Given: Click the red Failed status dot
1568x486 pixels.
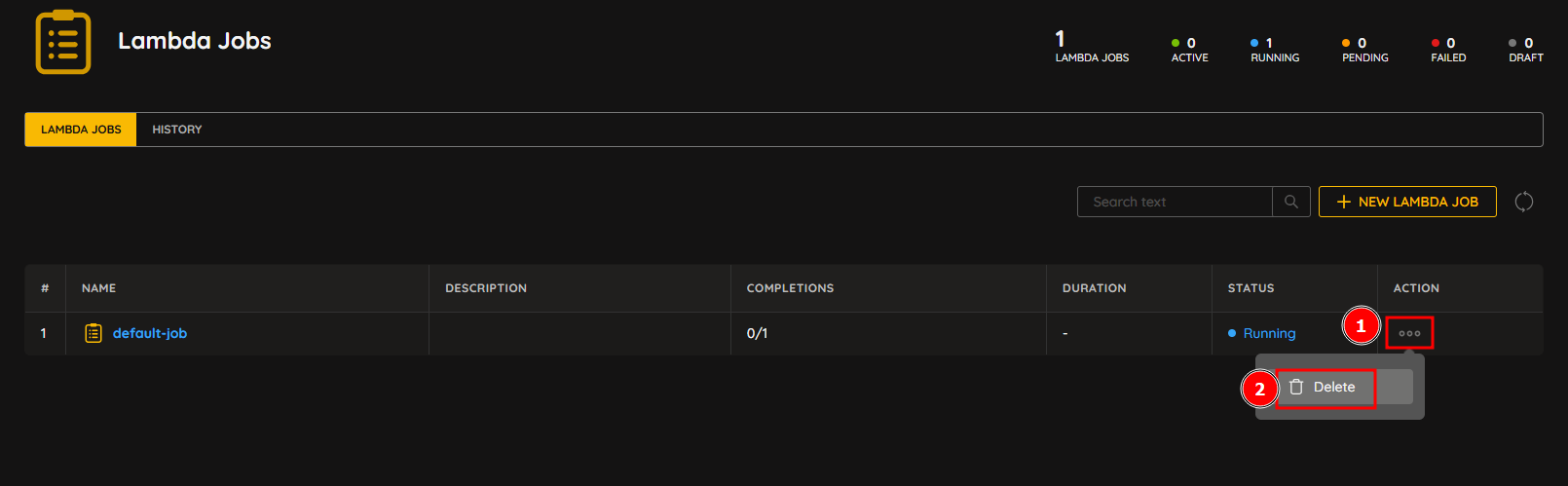Looking at the screenshot, I should point(1436,43).
